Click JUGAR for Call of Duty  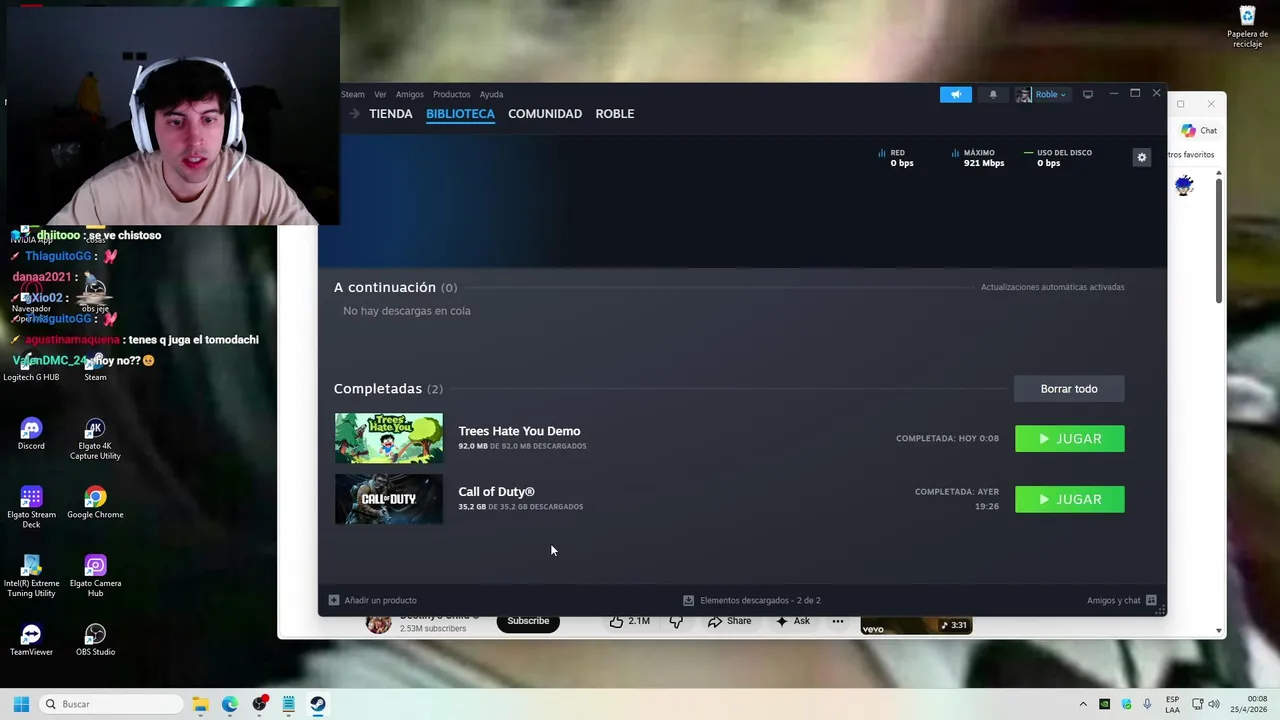(1070, 499)
